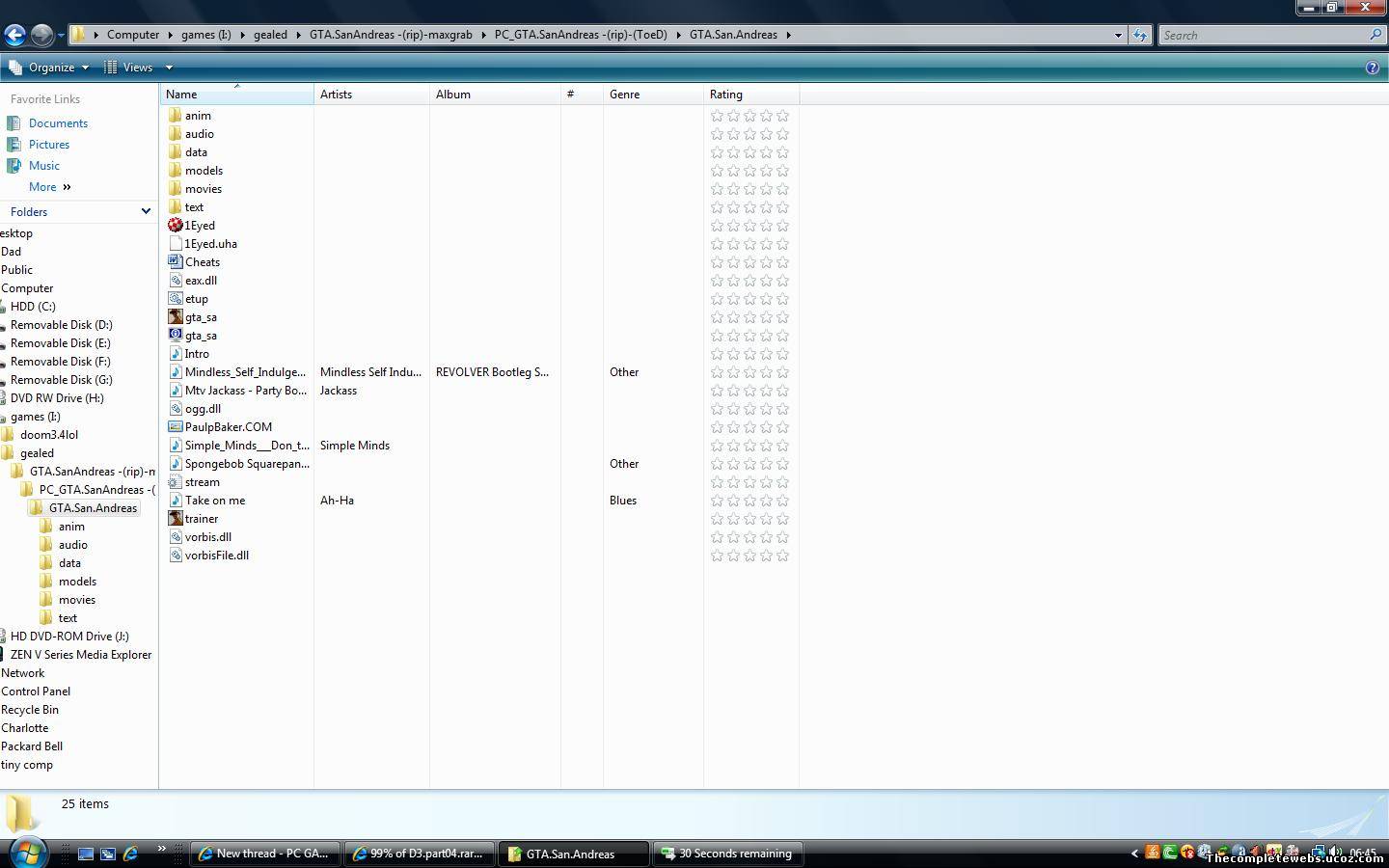The height and width of the screenshot is (868, 1389).
Task: Select the Cheats document icon
Action: (x=176, y=261)
